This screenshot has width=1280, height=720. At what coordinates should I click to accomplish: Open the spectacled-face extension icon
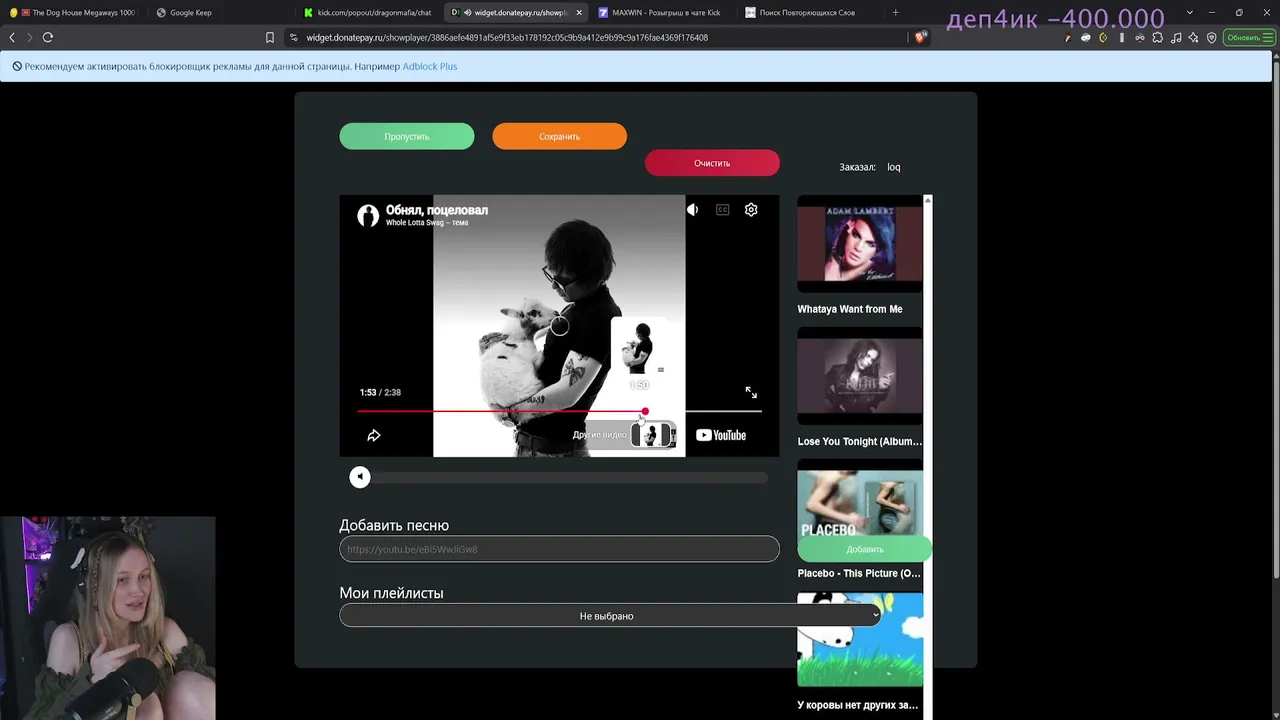[1140, 38]
